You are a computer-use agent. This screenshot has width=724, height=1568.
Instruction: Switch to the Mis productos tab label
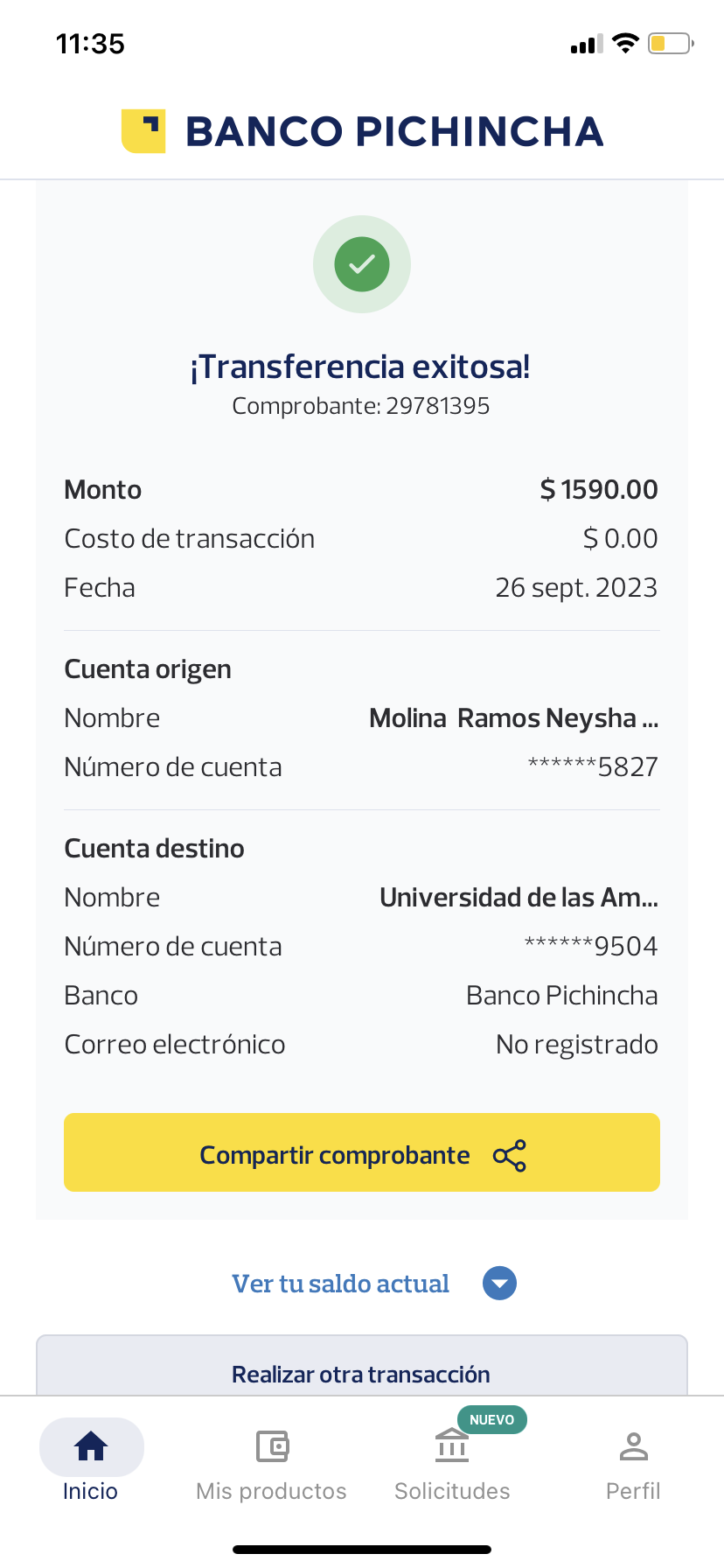tap(271, 1491)
